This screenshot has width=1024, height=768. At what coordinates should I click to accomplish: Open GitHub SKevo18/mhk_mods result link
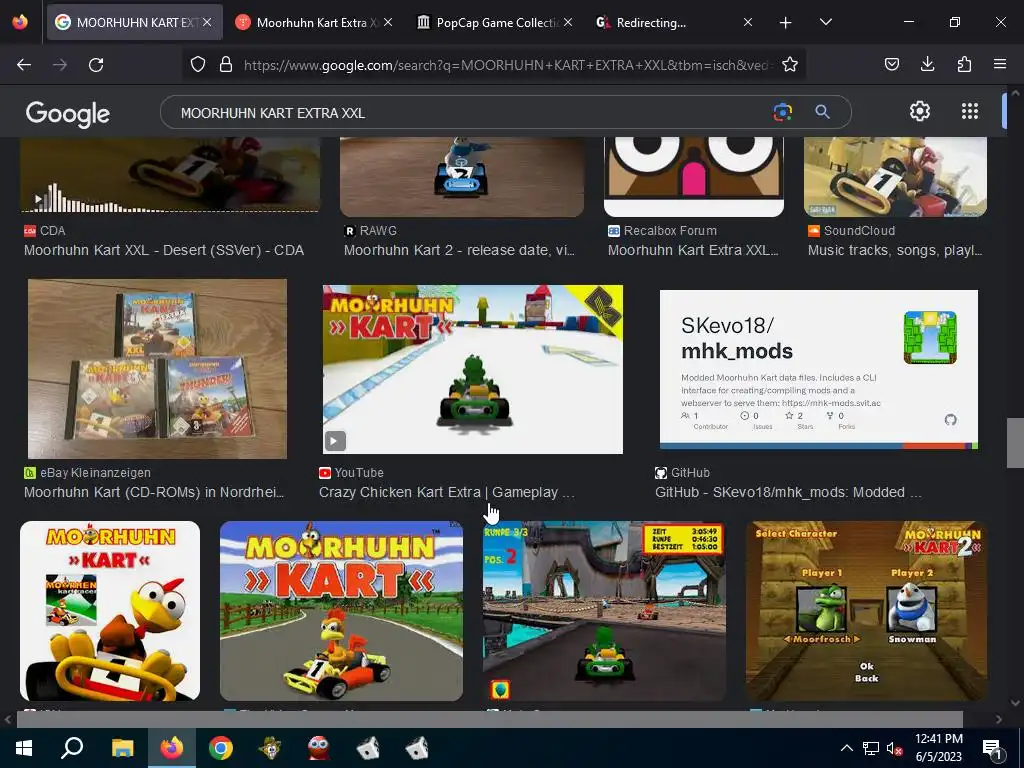(788, 492)
